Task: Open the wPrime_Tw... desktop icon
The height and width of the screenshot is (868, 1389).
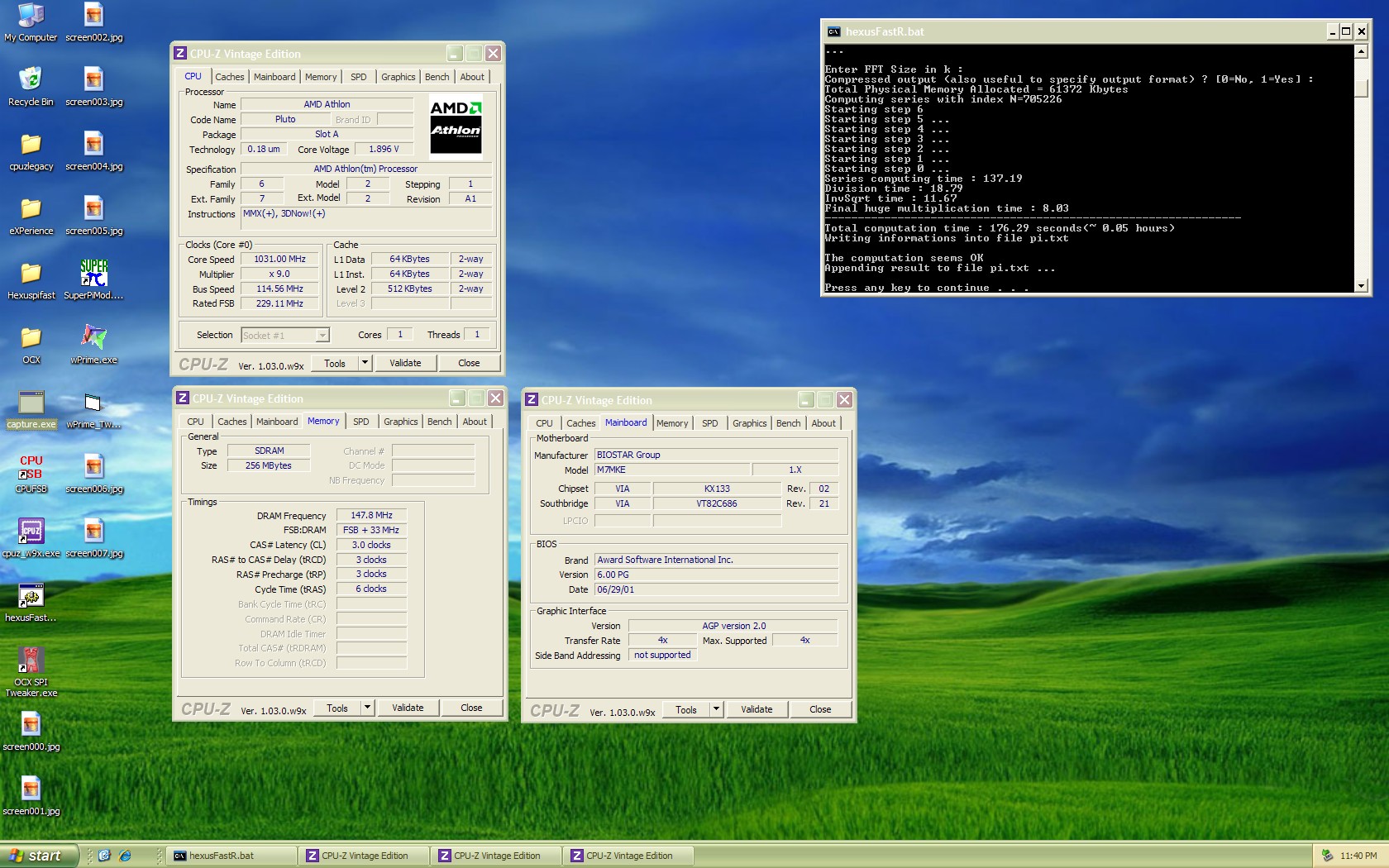Action: click(93, 409)
